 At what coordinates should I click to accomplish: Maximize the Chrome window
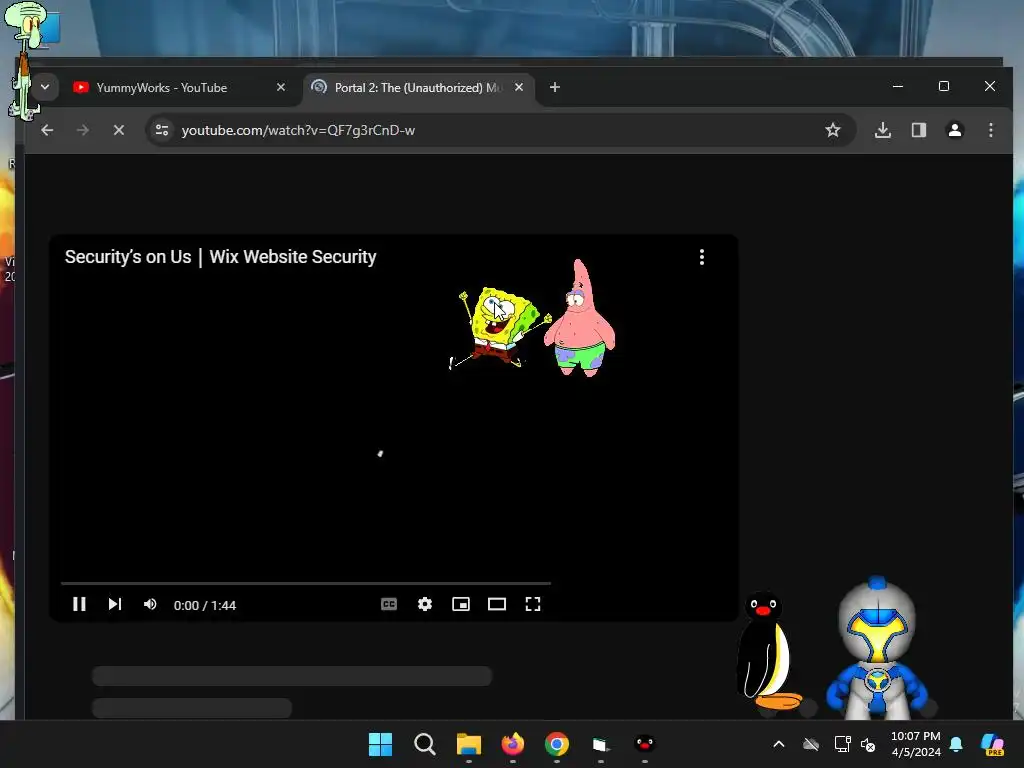pos(944,86)
